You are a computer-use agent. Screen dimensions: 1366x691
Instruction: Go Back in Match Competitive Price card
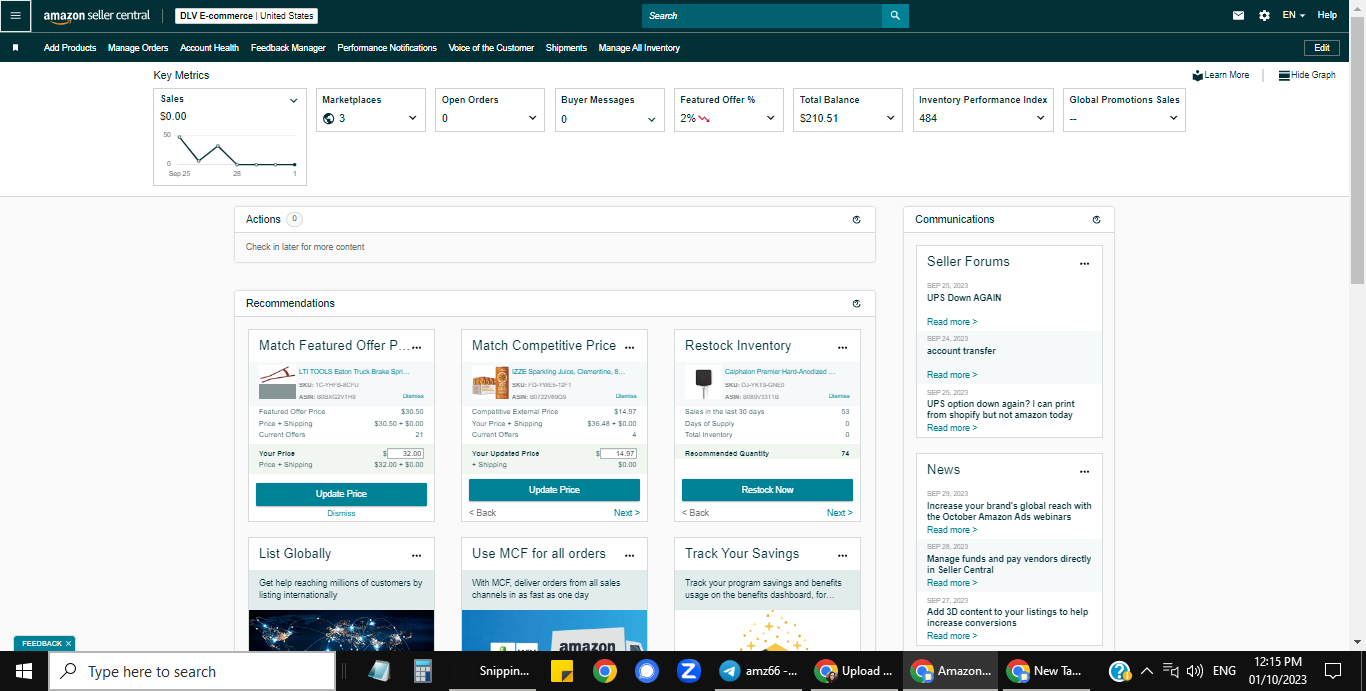click(482, 513)
